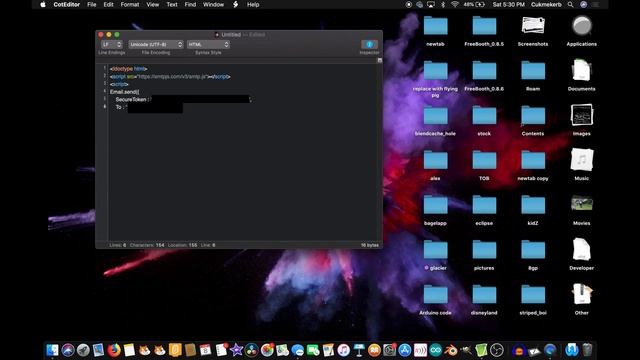The image size is (640, 360).
Task: Open the FreeBooth_0.8.5 folder
Action: tap(484, 26)
